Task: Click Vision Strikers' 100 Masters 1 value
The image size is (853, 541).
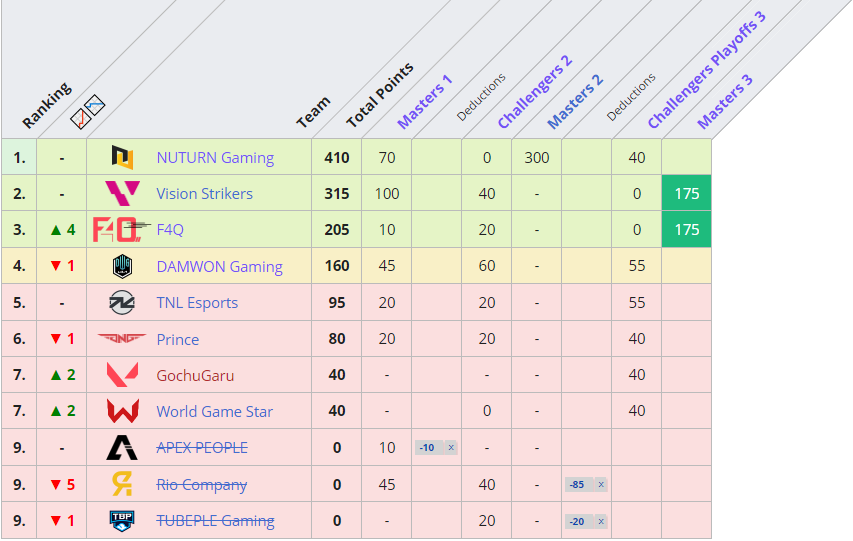Action: click(x=387, y=194)
